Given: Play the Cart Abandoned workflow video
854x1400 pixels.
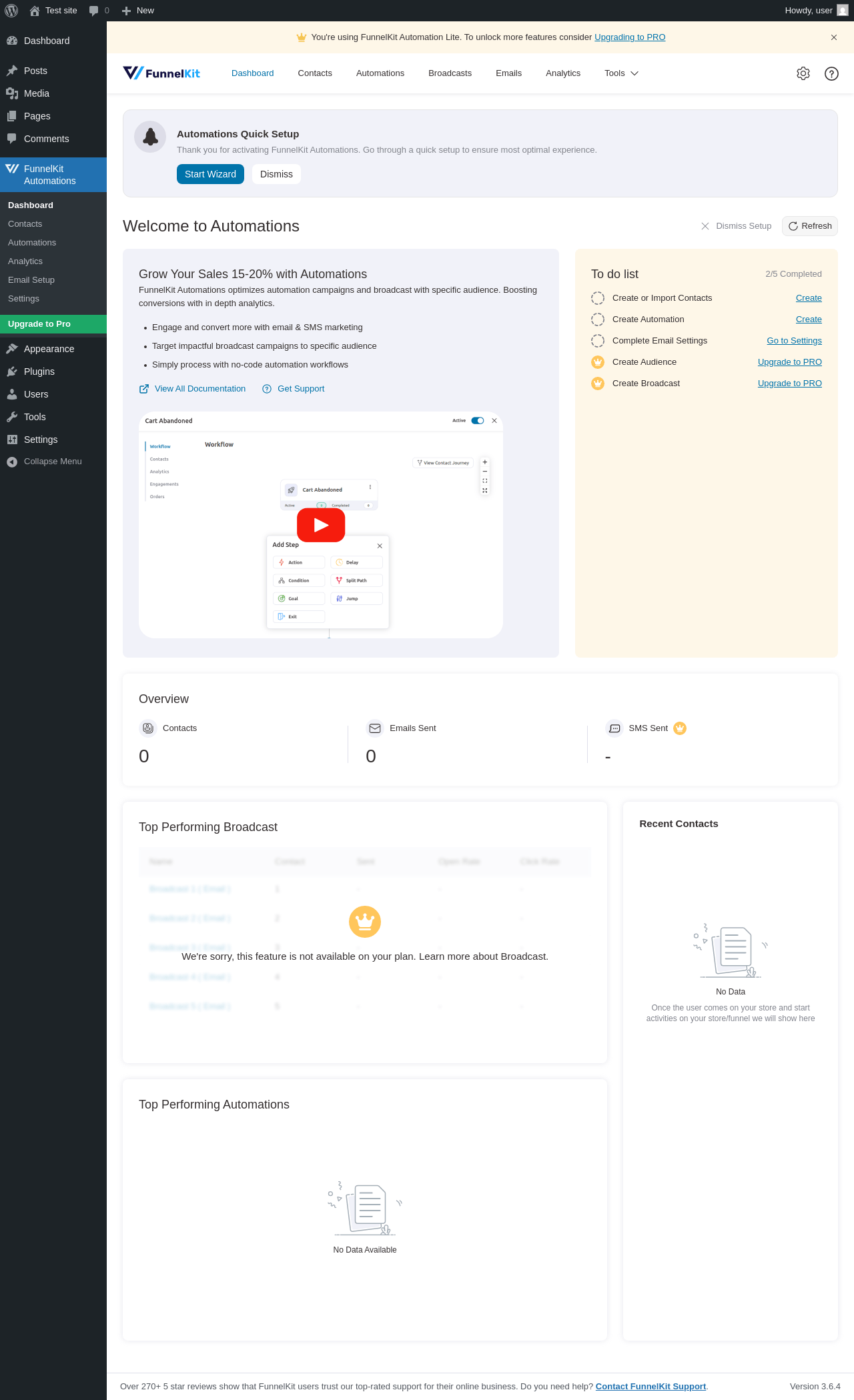Looking at the screenshot, I should (x=321, y=525).
